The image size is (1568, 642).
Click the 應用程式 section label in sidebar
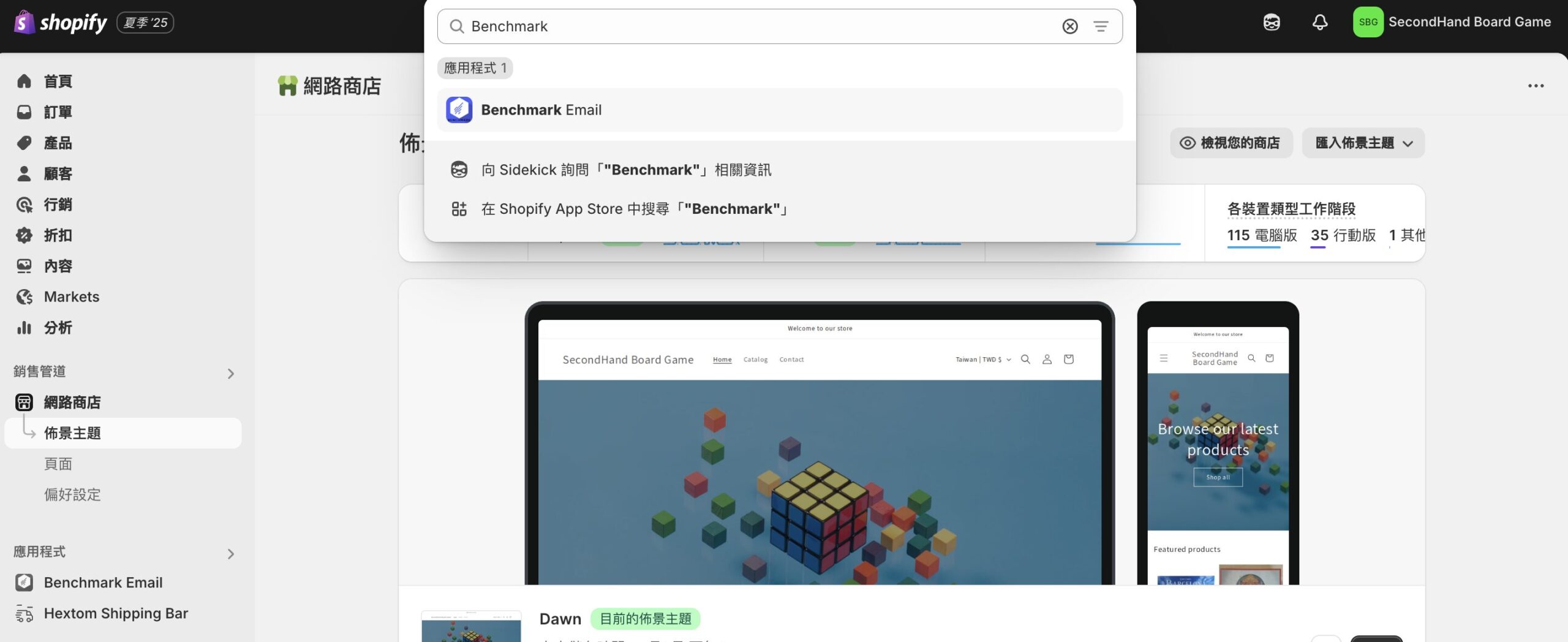tap(40, 551)
